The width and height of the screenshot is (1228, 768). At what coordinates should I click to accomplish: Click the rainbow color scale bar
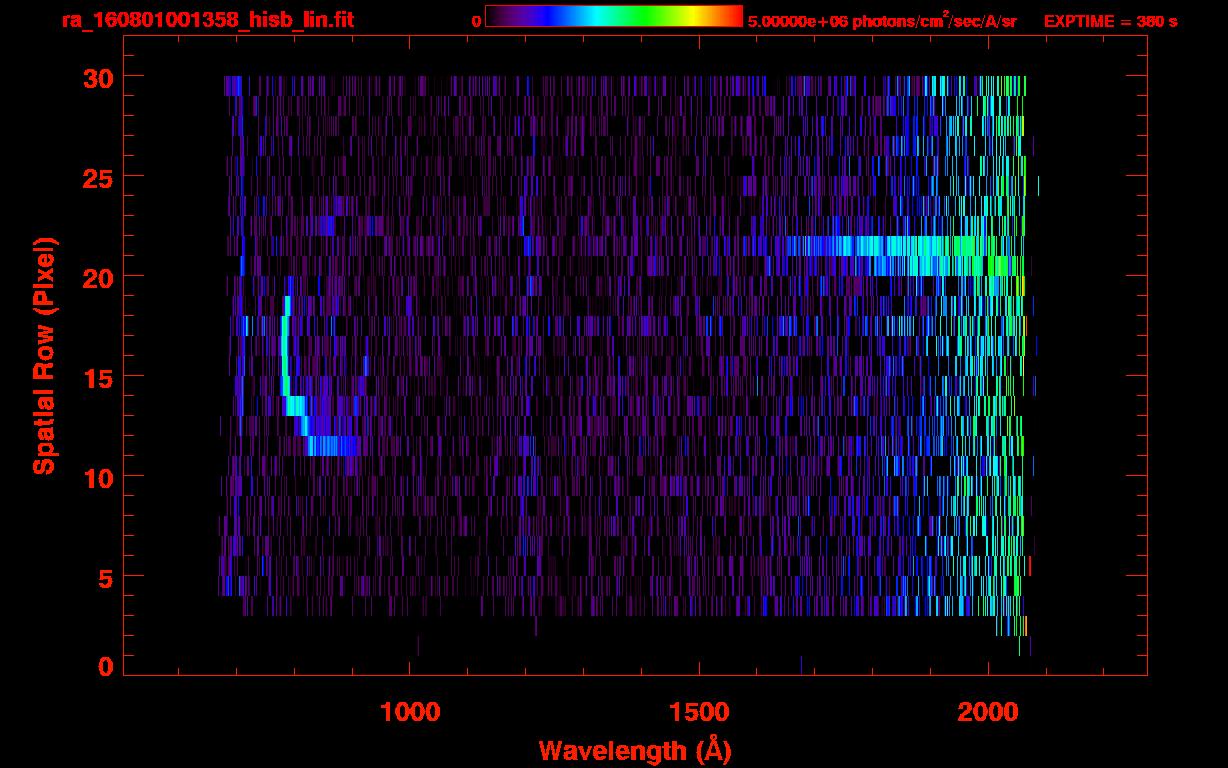click(614, 16)
